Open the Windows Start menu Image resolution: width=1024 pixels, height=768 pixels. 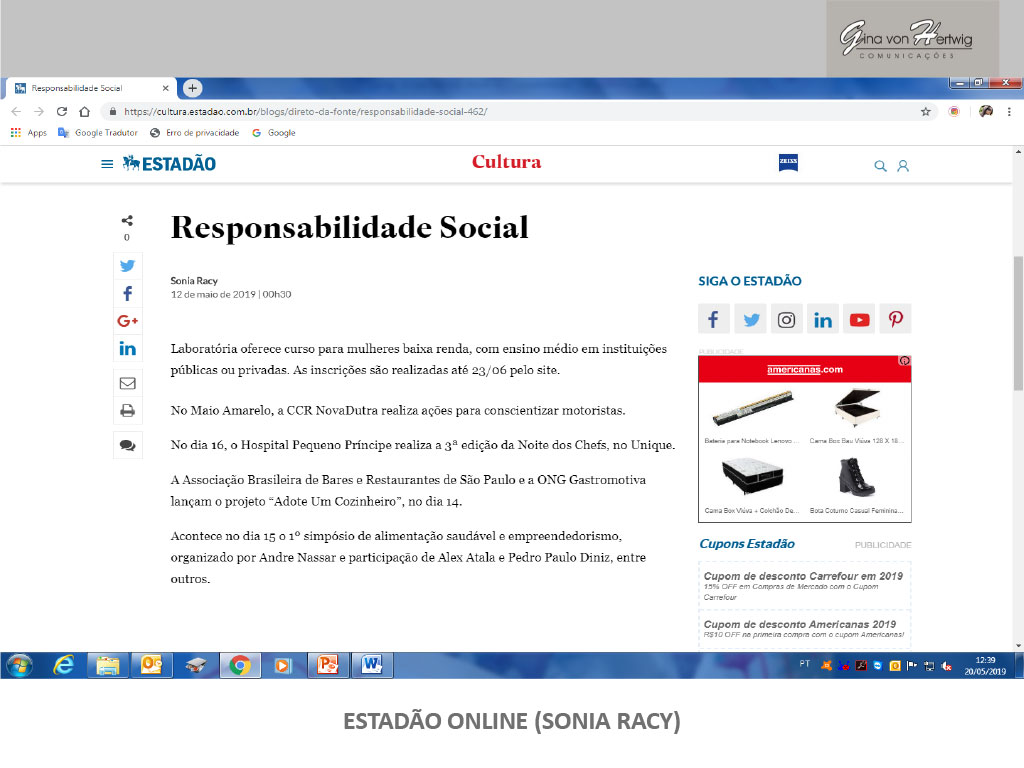click(x=20, y=665)
